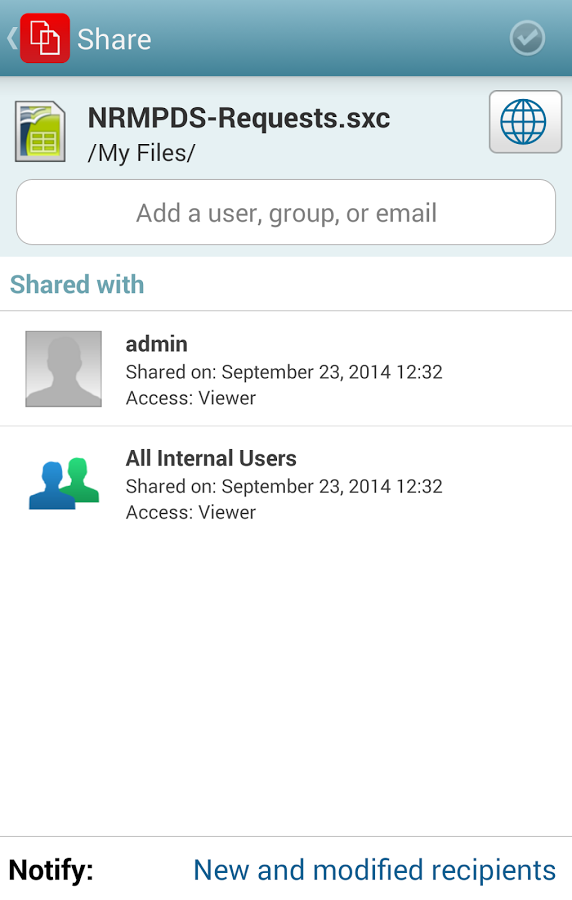Screen dimensions: 572x900
Task: Tap the Share title in header
Action: point(114,39)
